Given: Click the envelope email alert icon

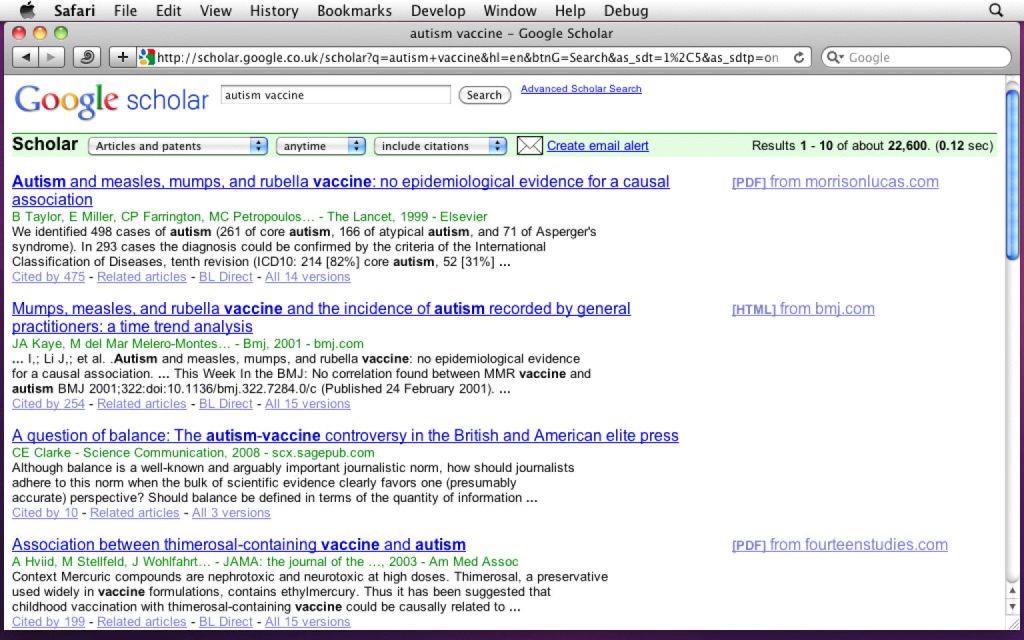Looking at the screenshot, I should [529, 146].
